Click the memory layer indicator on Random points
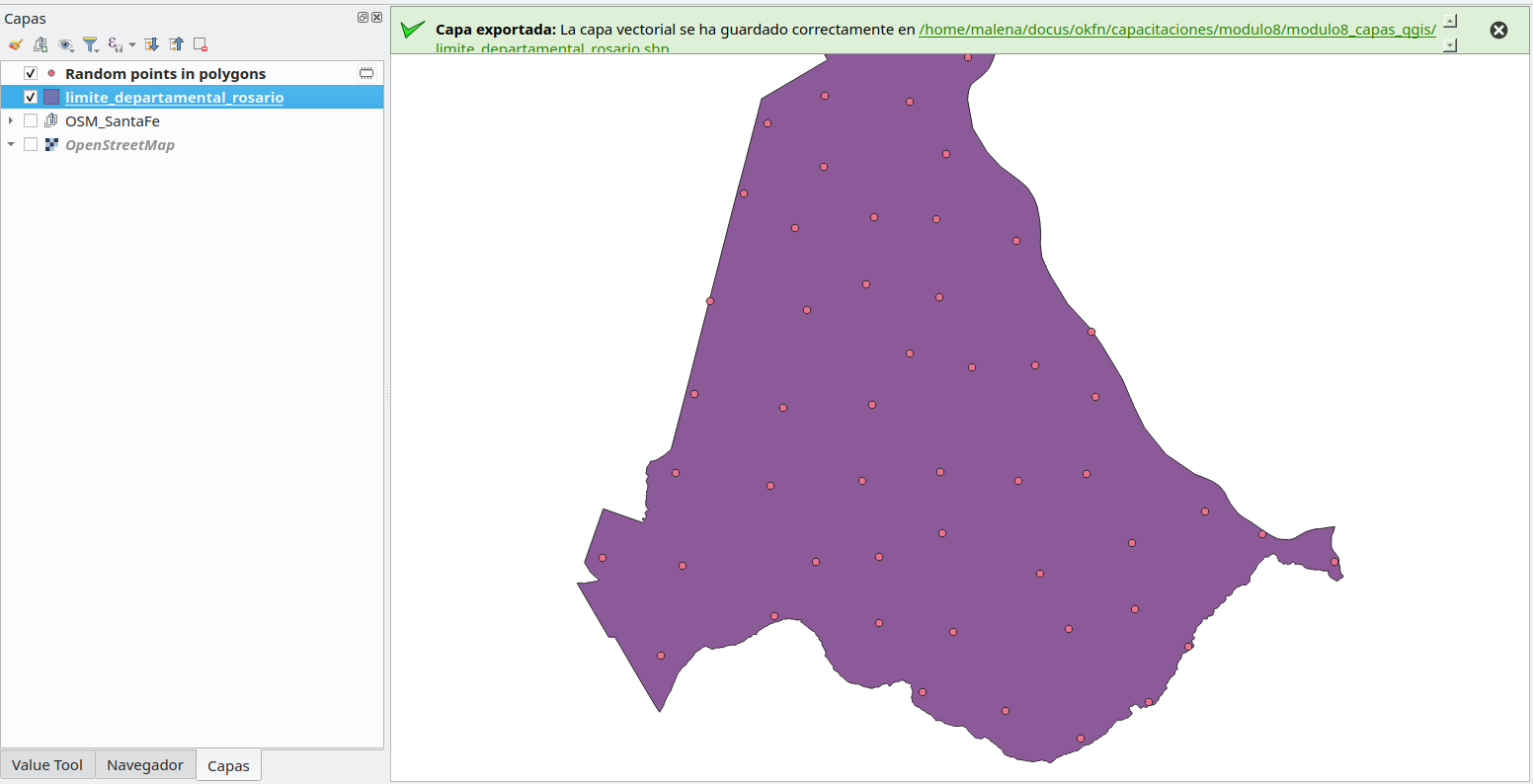The image size is (1533, 784). (366, 73)
